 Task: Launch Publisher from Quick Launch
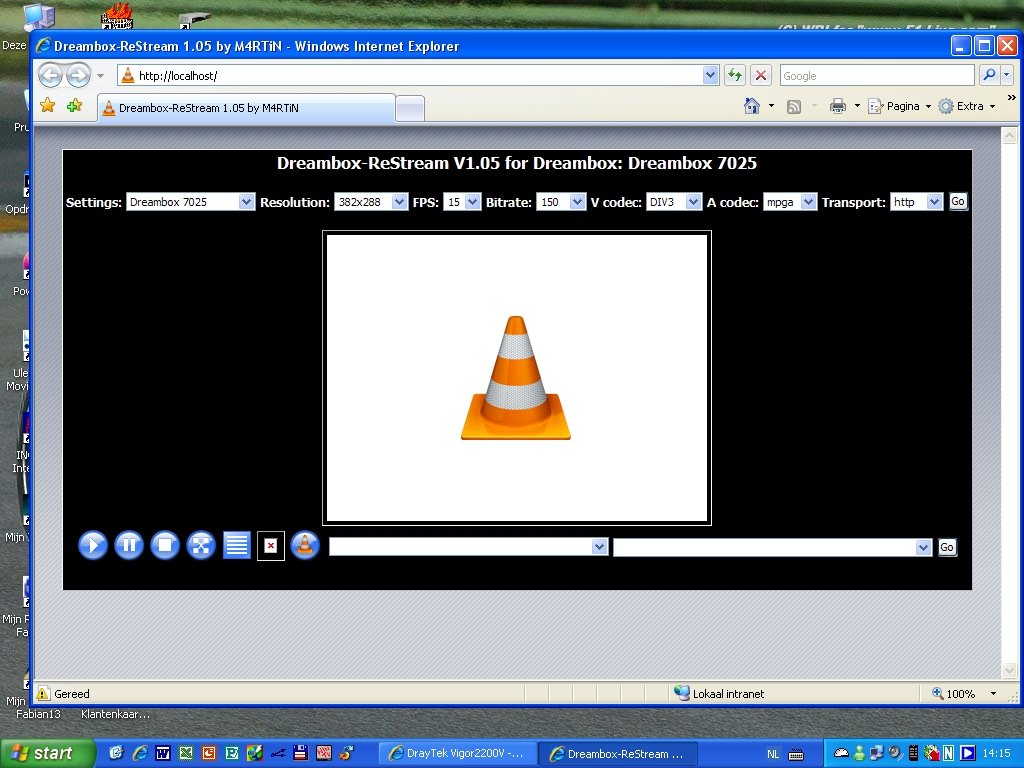click(x=232, y=753)
